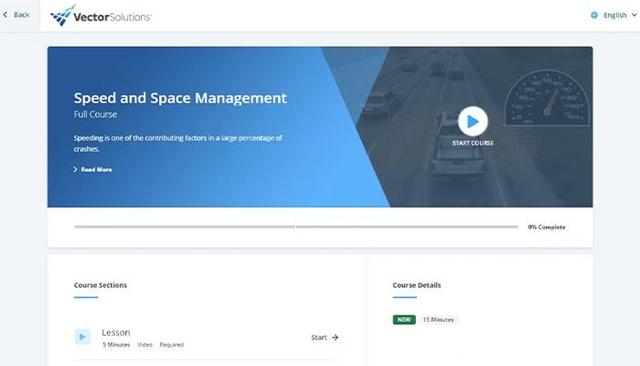Click the Required label under Lesson

point(172,345)
